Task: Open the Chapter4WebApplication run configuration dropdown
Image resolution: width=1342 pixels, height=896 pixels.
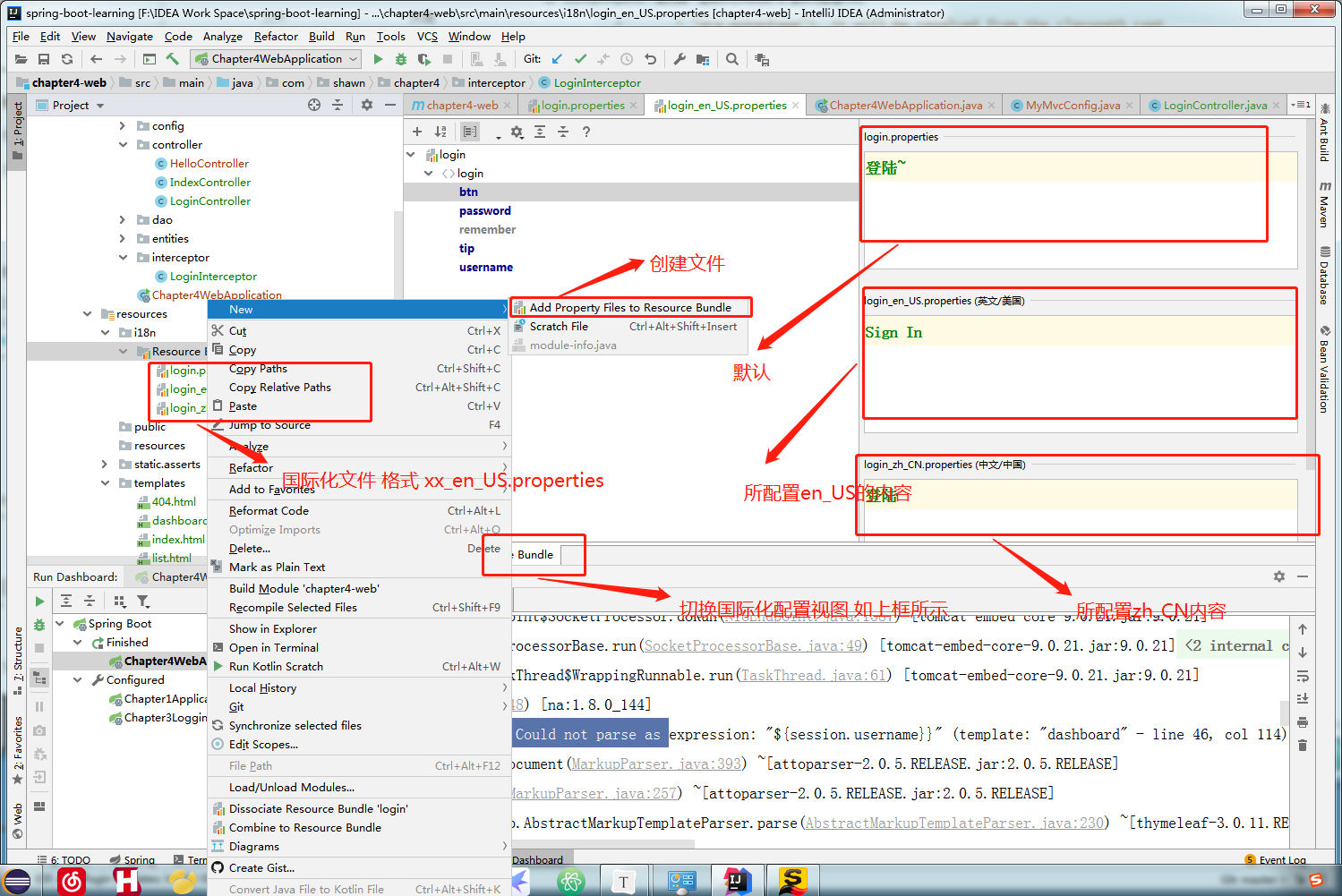Action: [277, 59]
